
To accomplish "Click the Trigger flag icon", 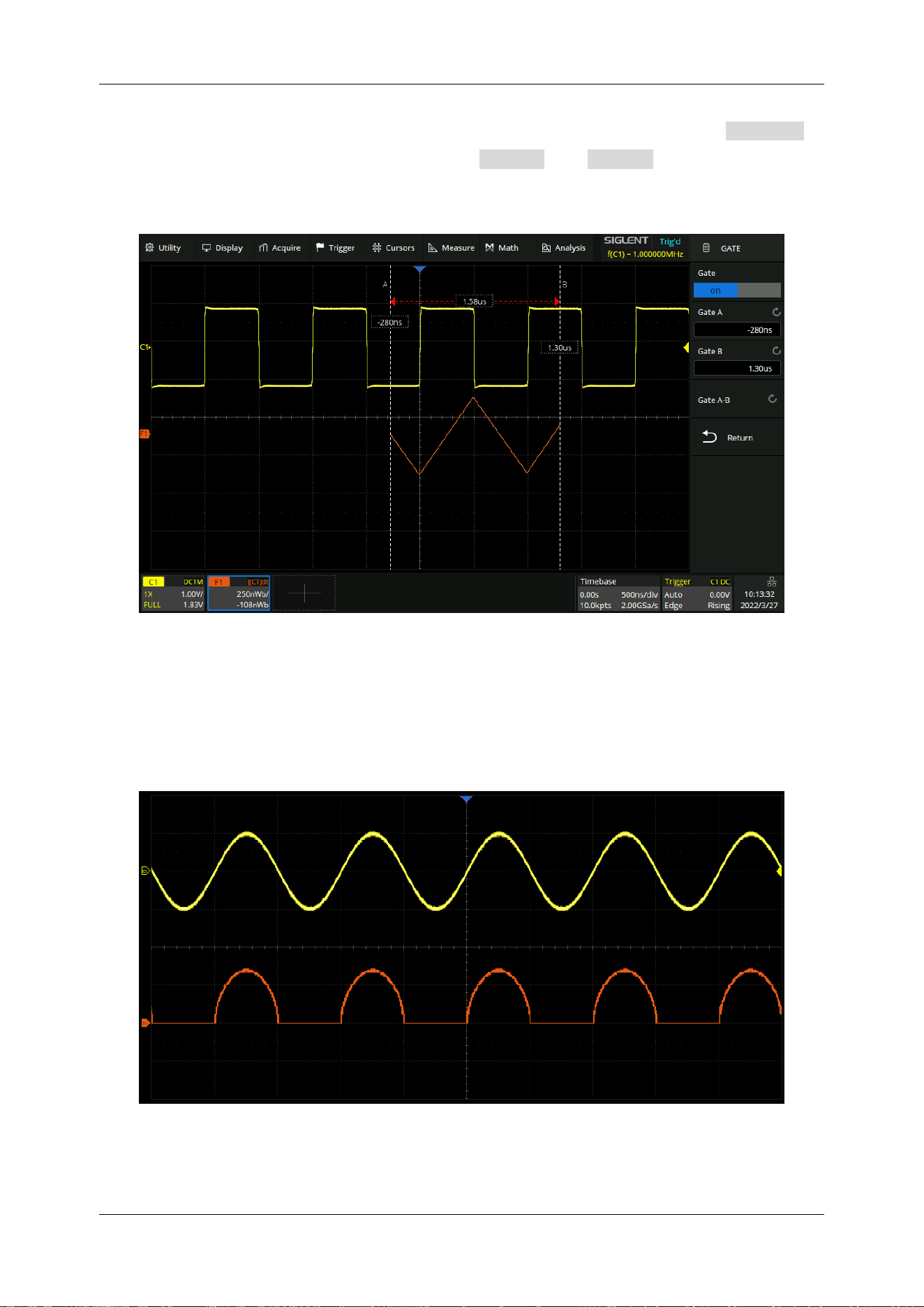I will (320, 248).
